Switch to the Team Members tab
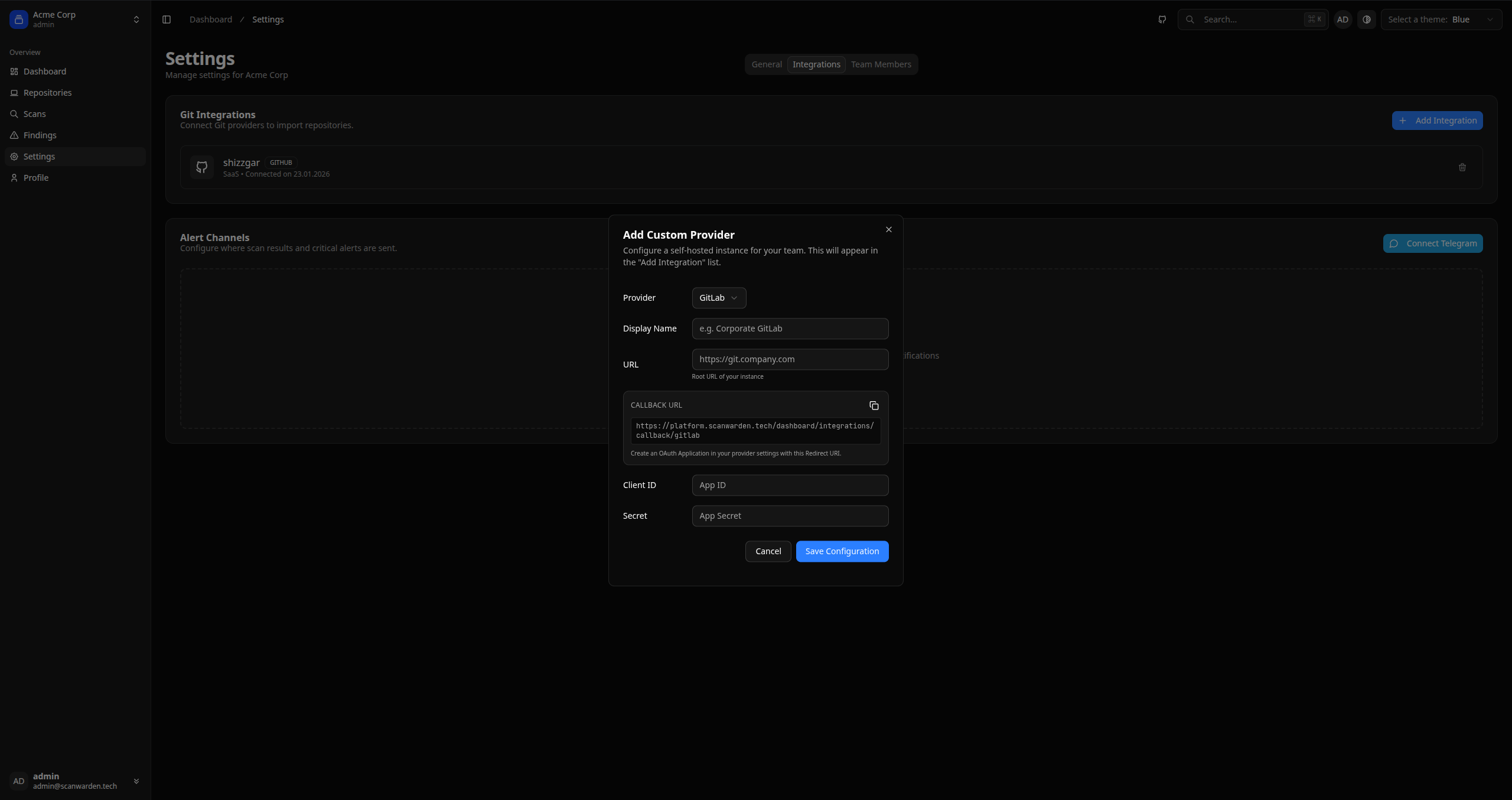 coord(881,64)
